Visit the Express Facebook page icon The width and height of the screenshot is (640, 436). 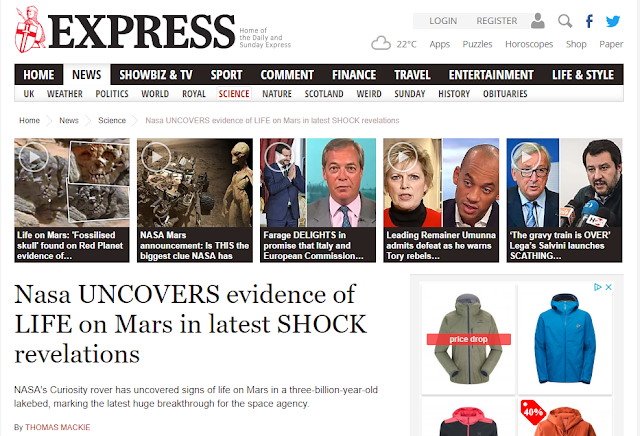coord(589,21)
